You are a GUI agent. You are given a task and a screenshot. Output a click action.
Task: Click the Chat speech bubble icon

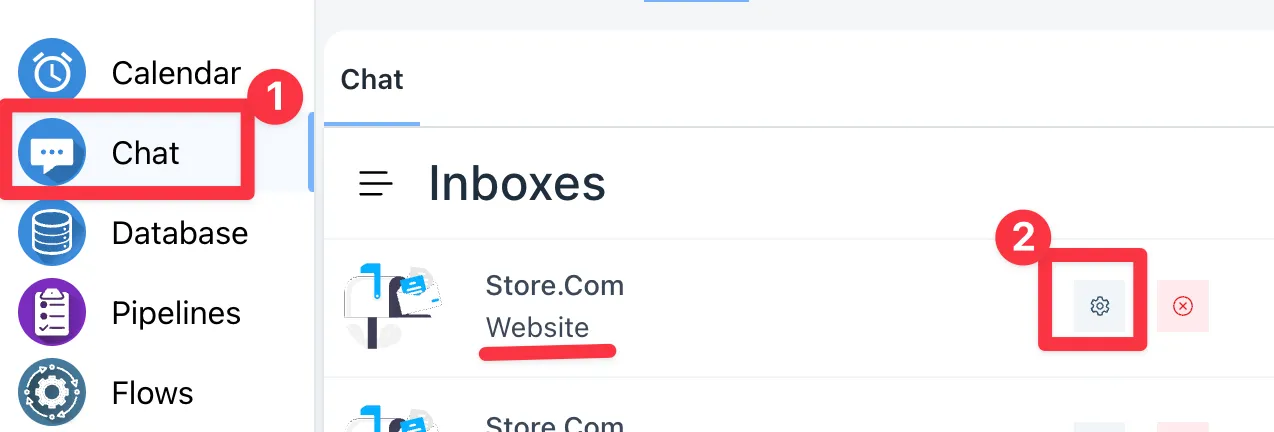pyautogui.click(x=52, y=152)
